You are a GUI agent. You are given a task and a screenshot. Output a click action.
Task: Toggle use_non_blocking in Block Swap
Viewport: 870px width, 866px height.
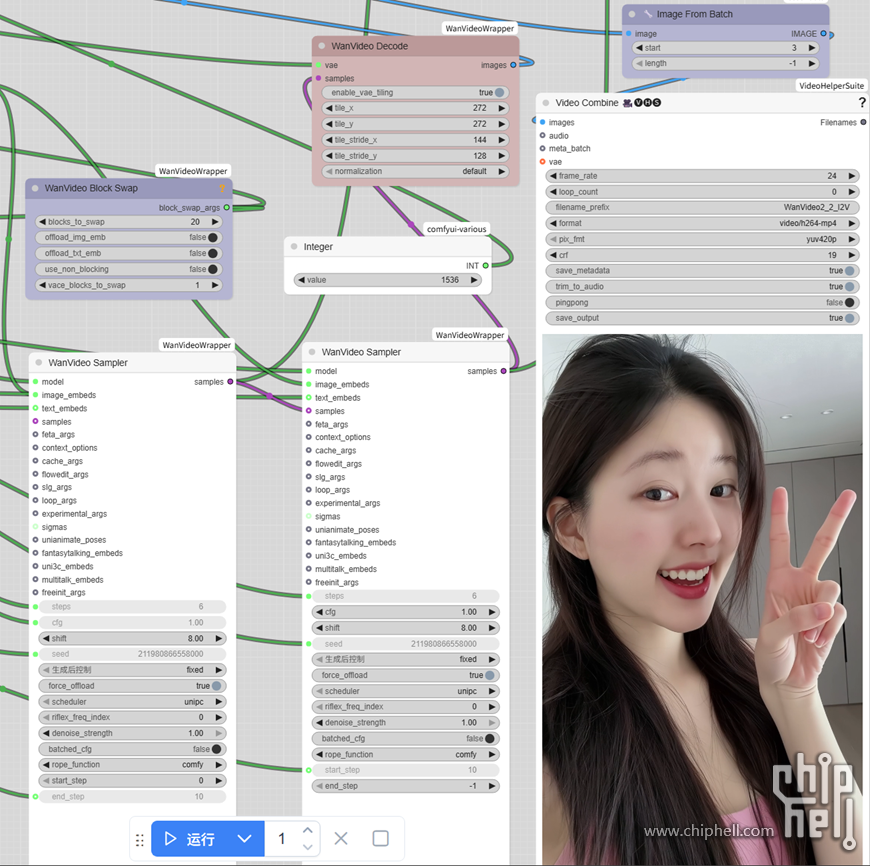(129, 269)
